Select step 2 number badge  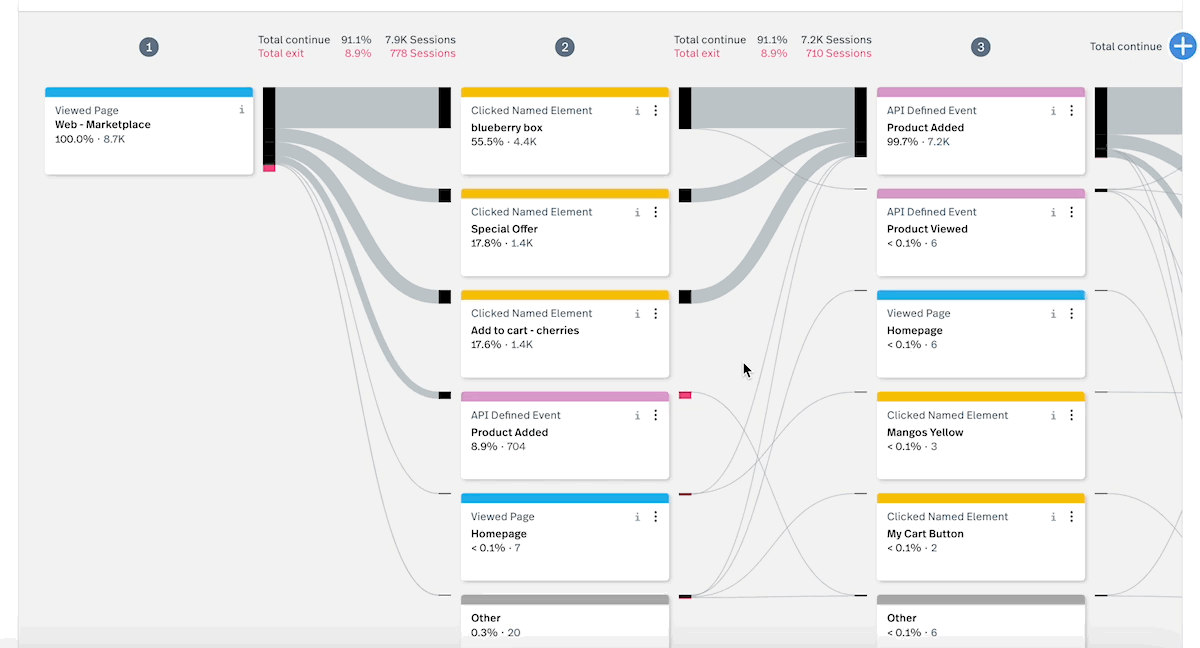[x=565, y=47]
